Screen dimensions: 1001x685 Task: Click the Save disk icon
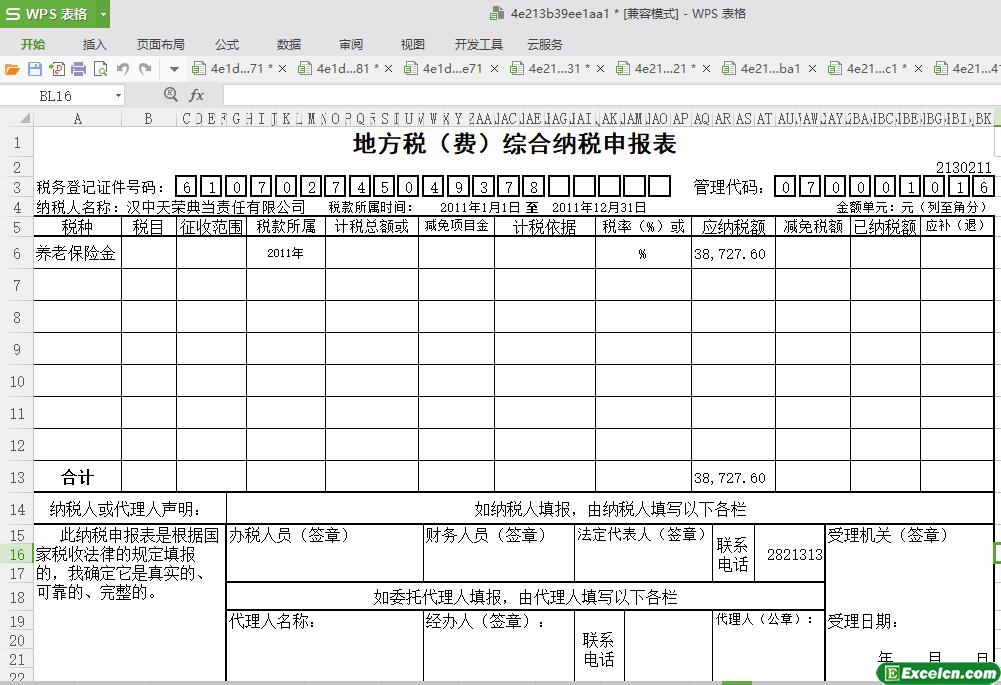(34, 69)
